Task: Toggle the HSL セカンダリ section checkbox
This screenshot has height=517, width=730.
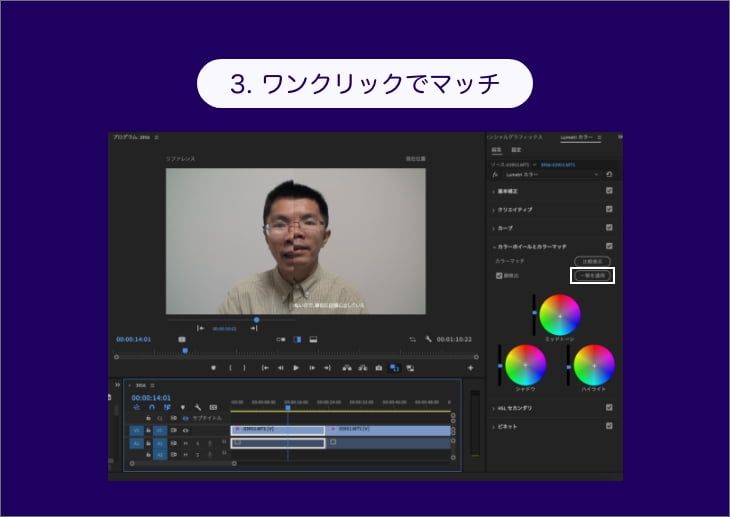Action: 609,408
